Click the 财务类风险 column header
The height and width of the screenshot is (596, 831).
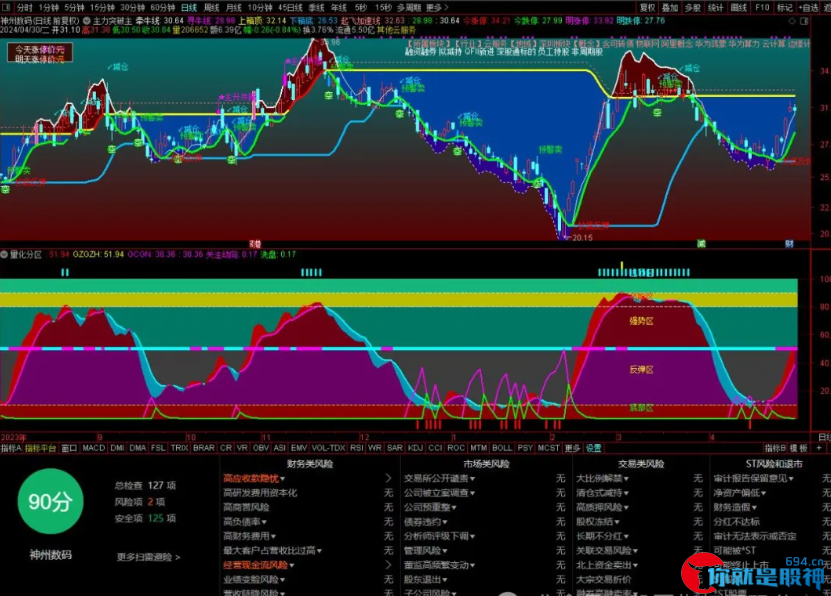[x=310, y=464]
